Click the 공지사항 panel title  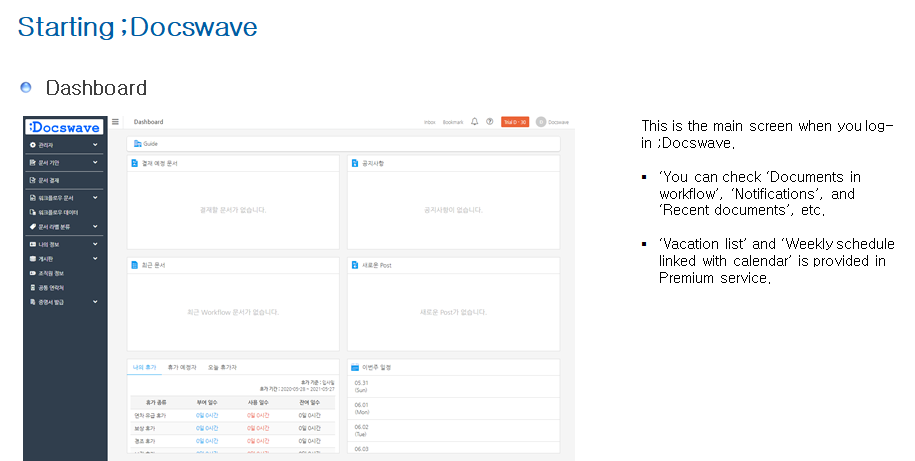pos(373,163)
